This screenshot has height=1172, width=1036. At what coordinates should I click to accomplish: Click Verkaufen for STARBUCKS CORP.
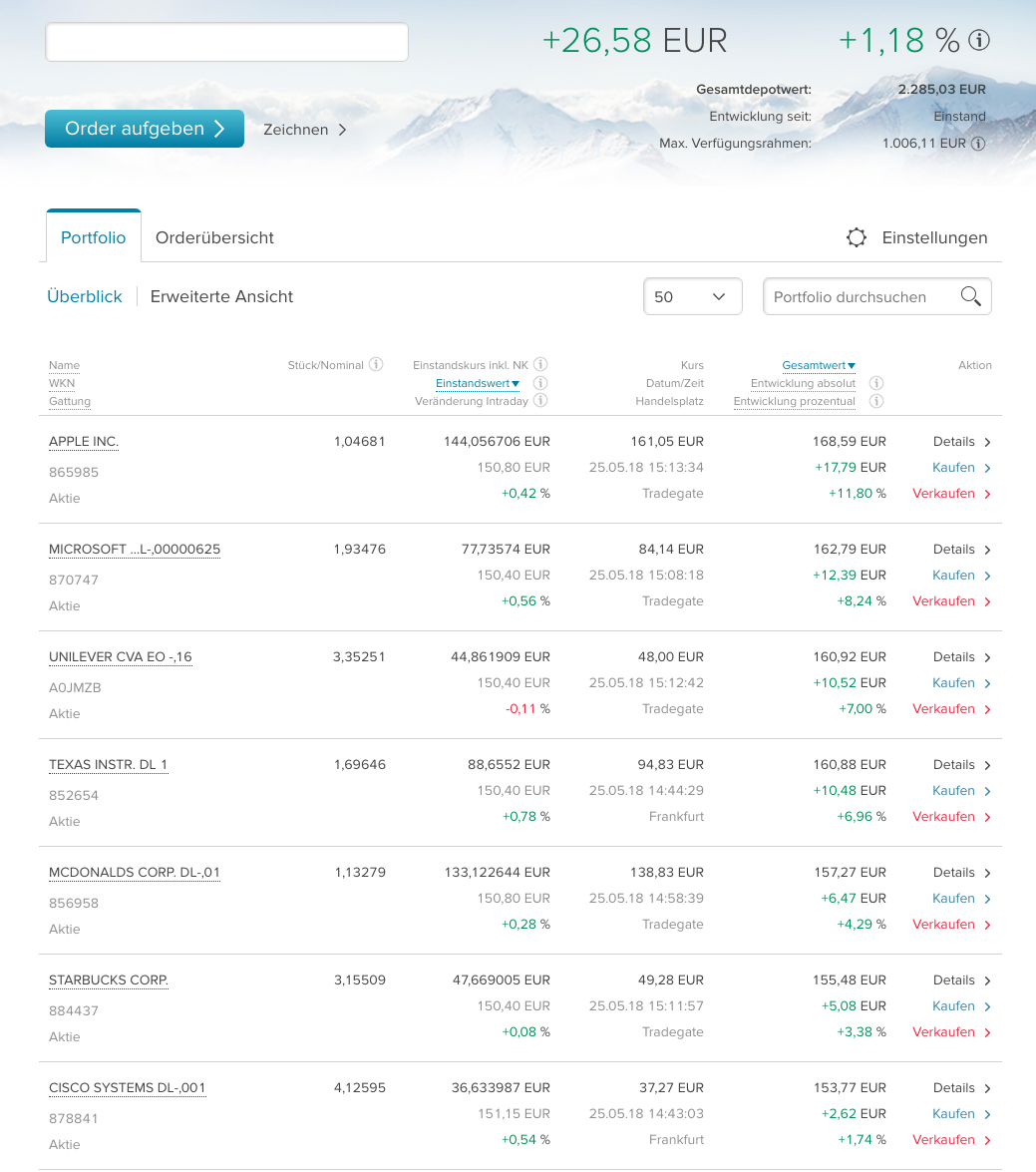(x=943, y=1031)
